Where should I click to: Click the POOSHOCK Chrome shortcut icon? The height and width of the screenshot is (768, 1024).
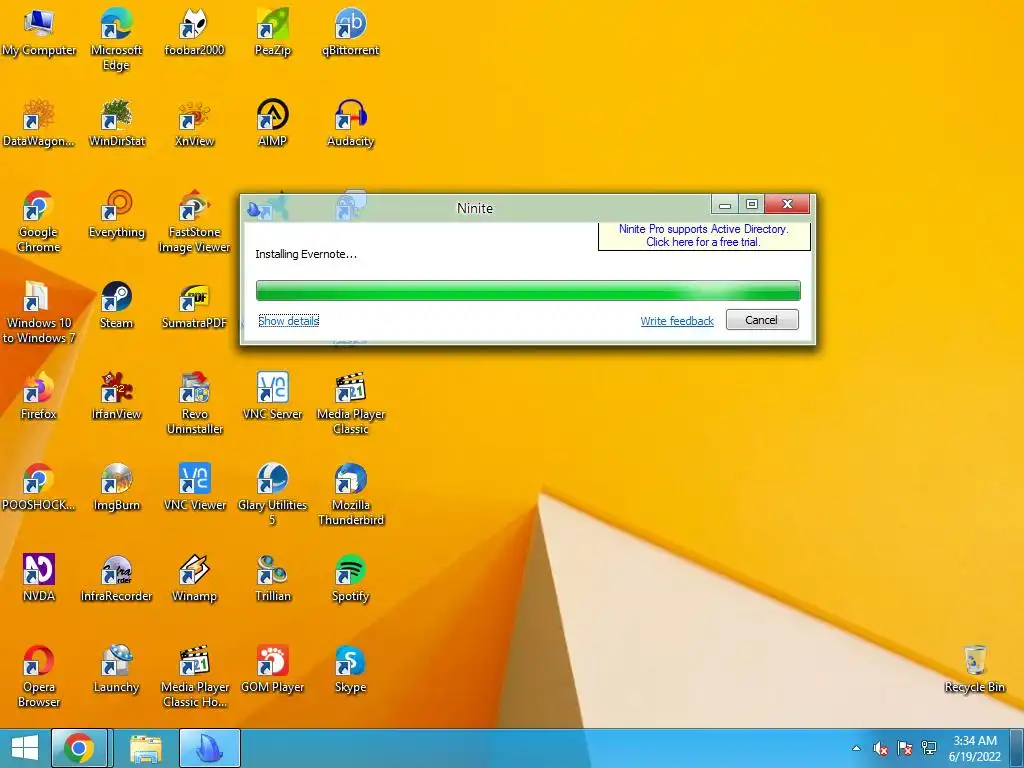pyautogui.click(x=39, y=487)
